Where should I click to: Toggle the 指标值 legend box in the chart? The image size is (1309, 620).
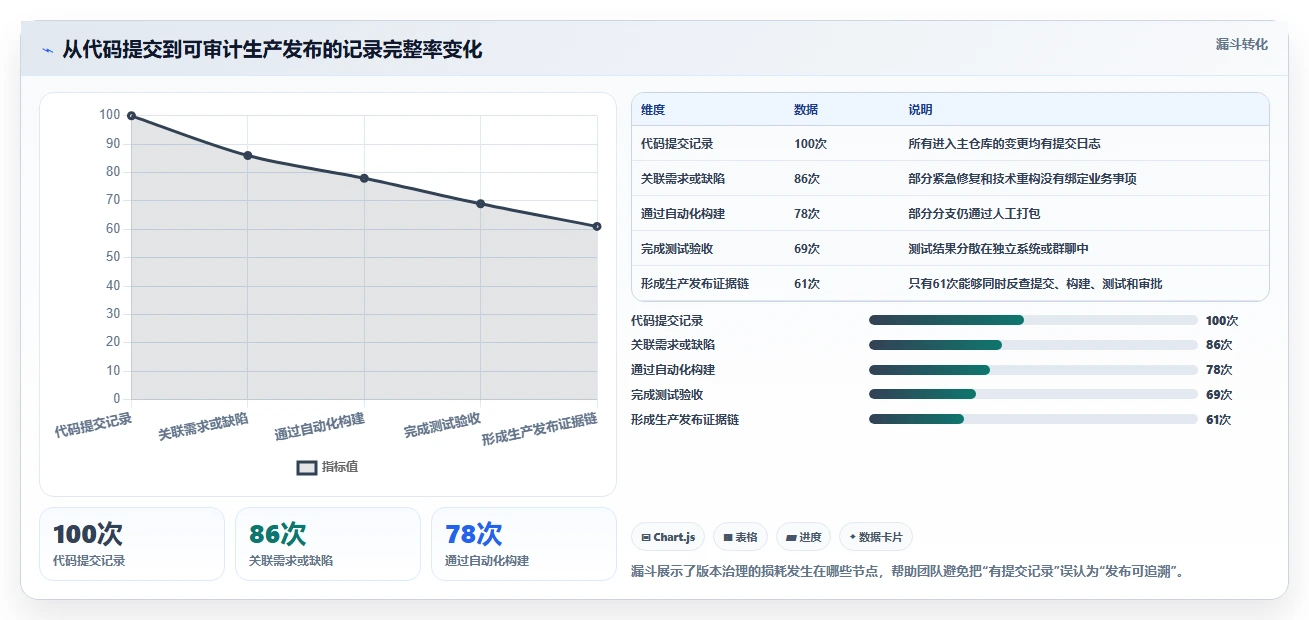pyautogui.click(x=307, y=468)
